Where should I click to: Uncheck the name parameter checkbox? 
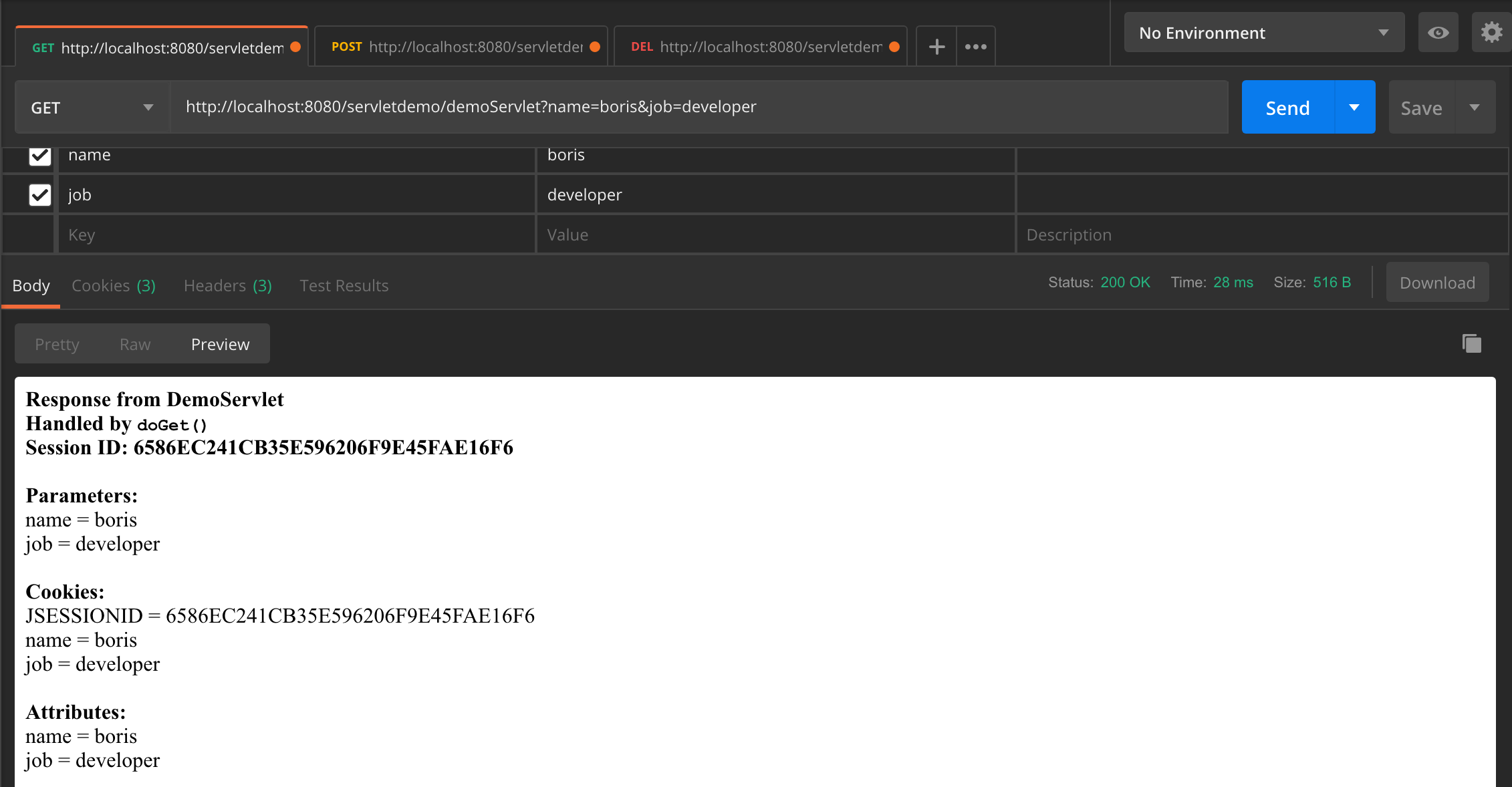[39, 156]
